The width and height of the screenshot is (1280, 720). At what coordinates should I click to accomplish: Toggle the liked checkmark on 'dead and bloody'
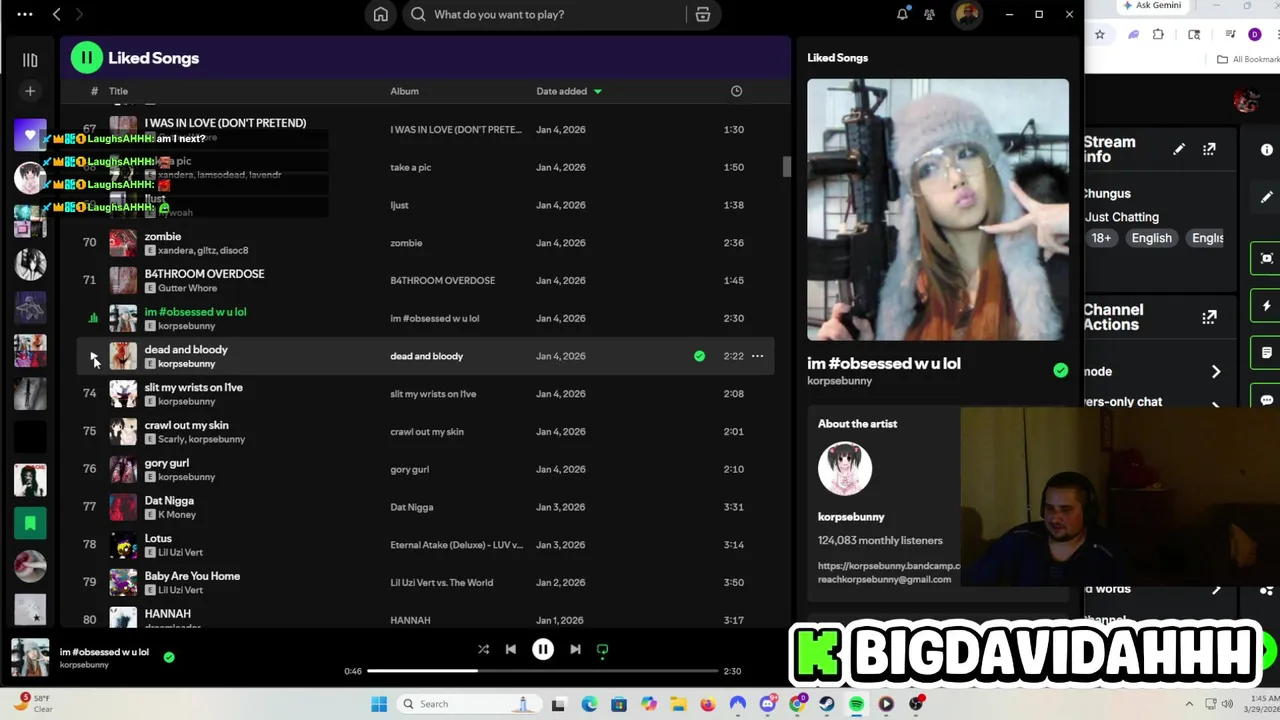(x=699, y=356)
